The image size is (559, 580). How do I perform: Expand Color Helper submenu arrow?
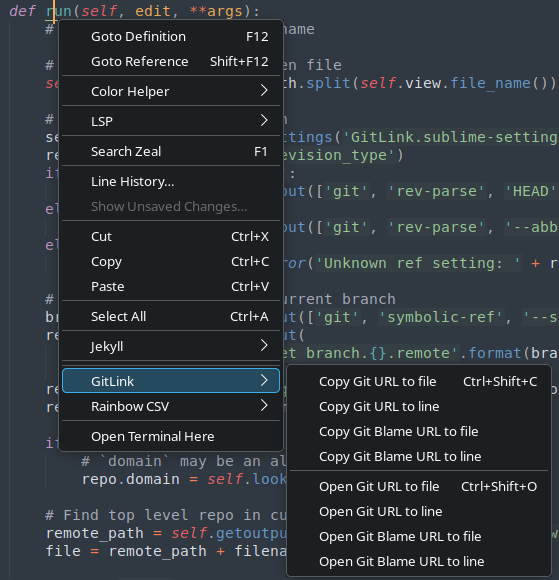tap(264, 90)
